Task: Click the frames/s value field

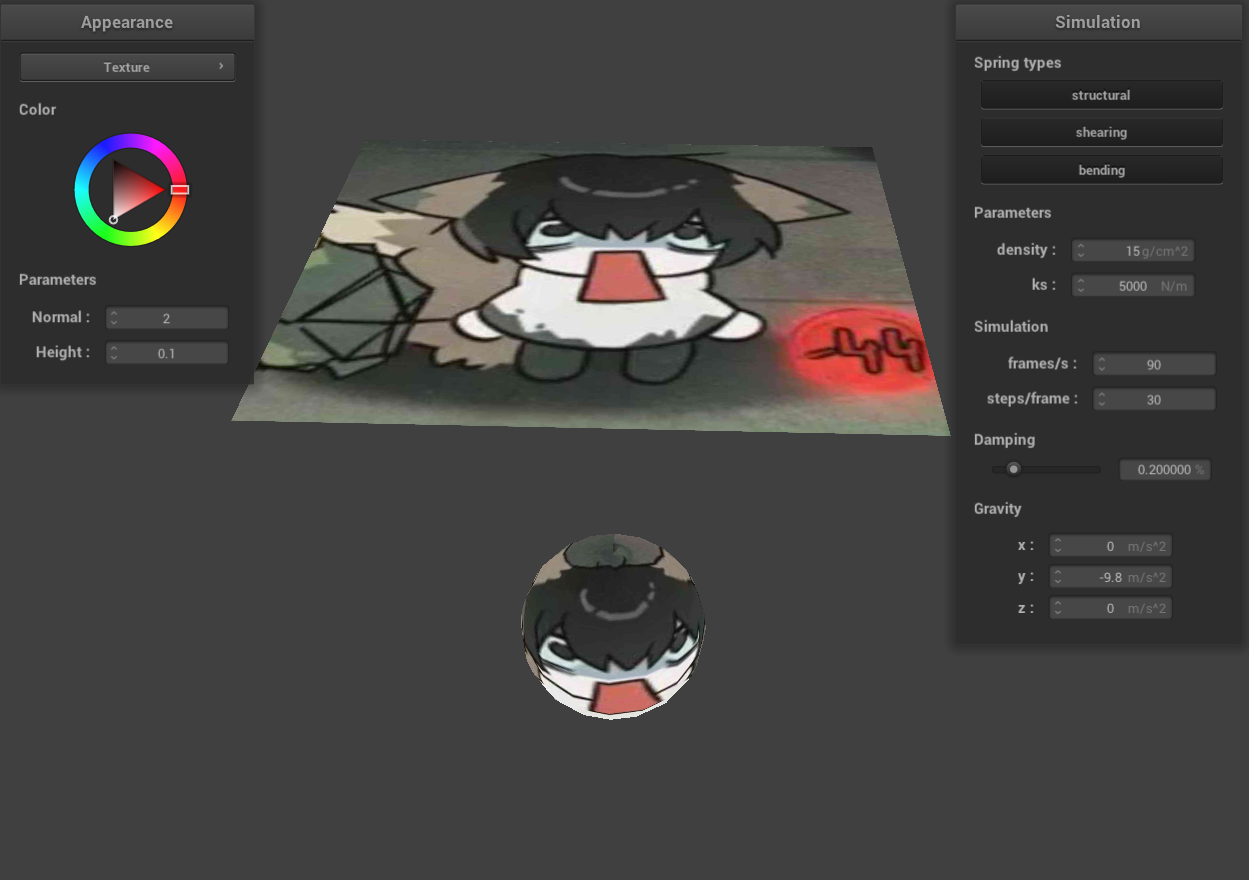Action: [1154, 364]
